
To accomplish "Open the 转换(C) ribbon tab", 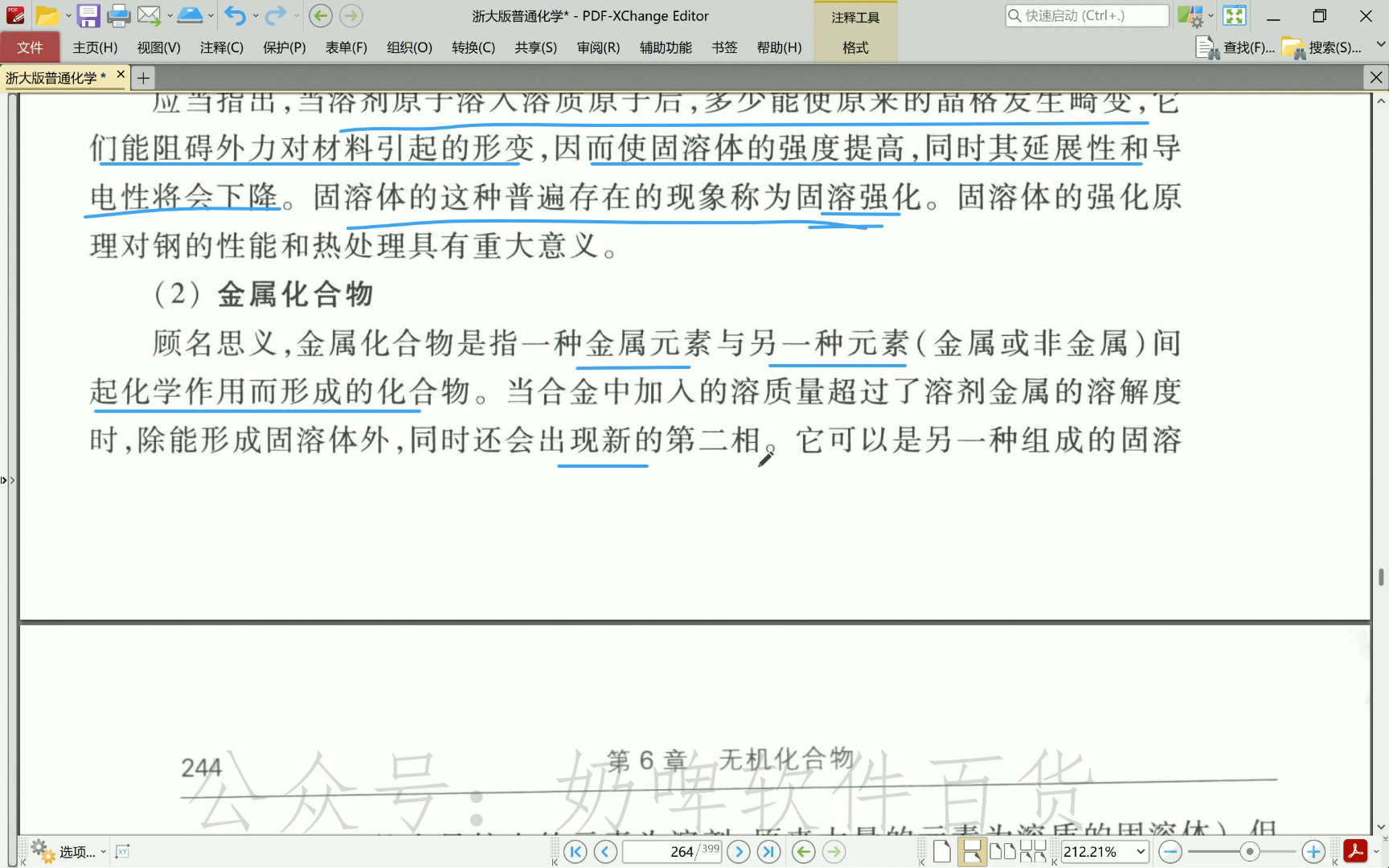I will (473, 47).
